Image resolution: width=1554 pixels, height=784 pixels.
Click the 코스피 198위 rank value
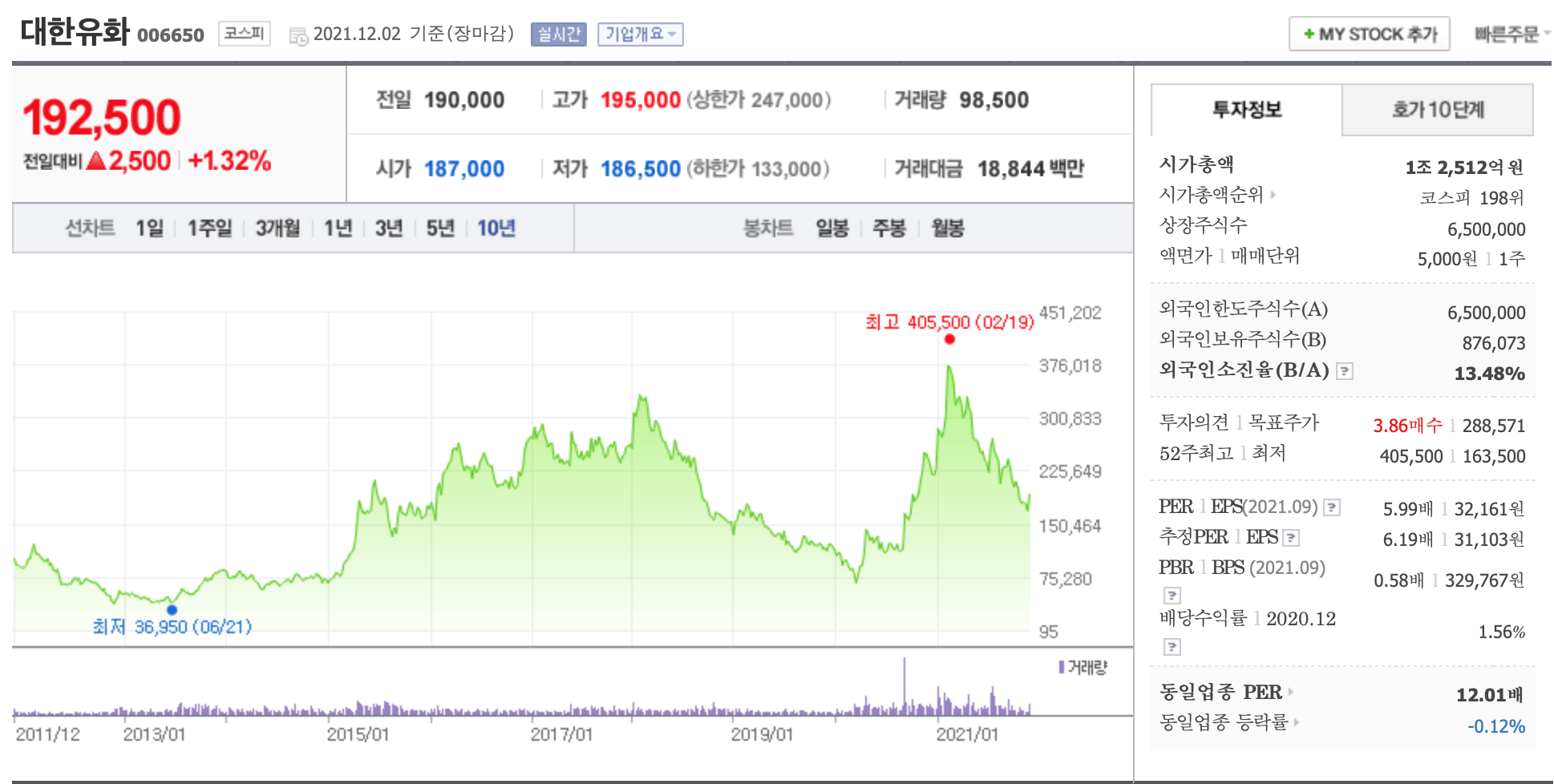pyautogui.click(x=1472, y=198)
